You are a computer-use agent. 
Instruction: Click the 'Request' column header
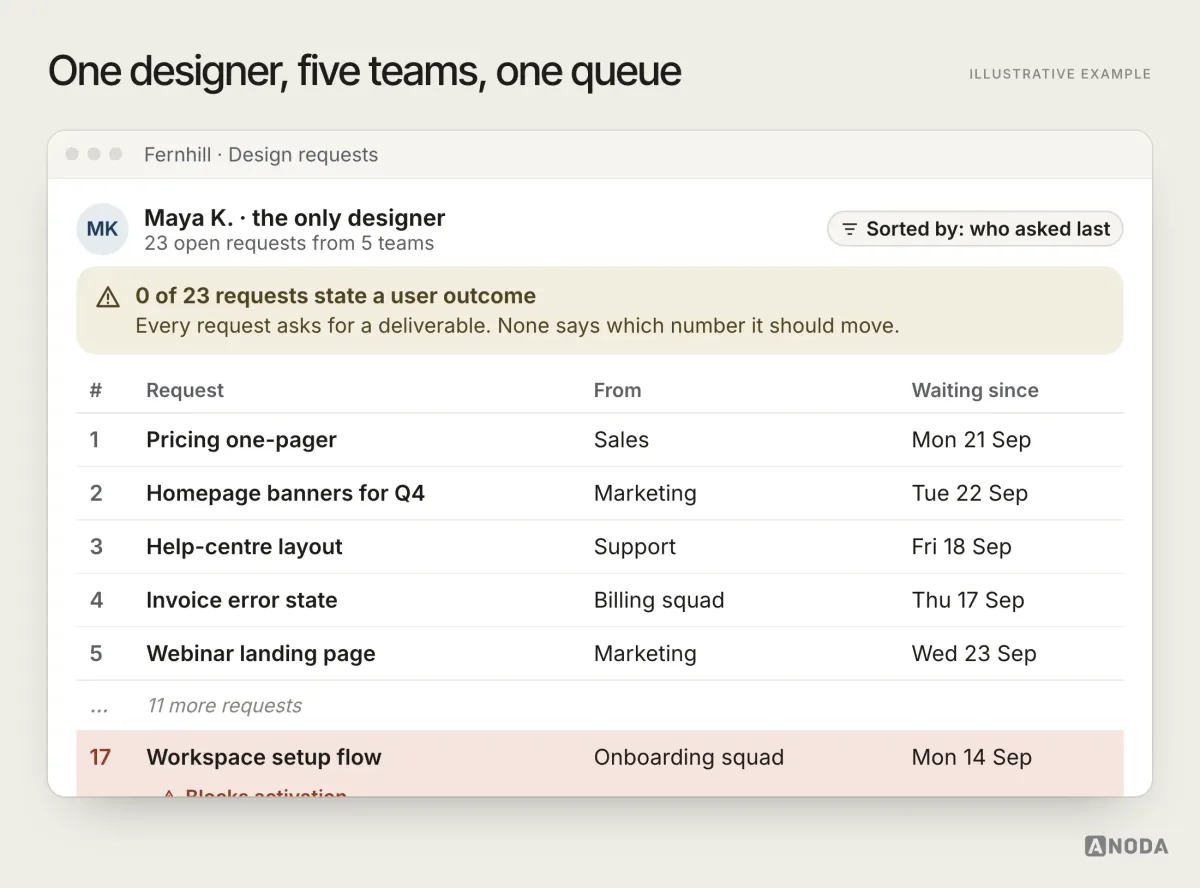point(185,390)
